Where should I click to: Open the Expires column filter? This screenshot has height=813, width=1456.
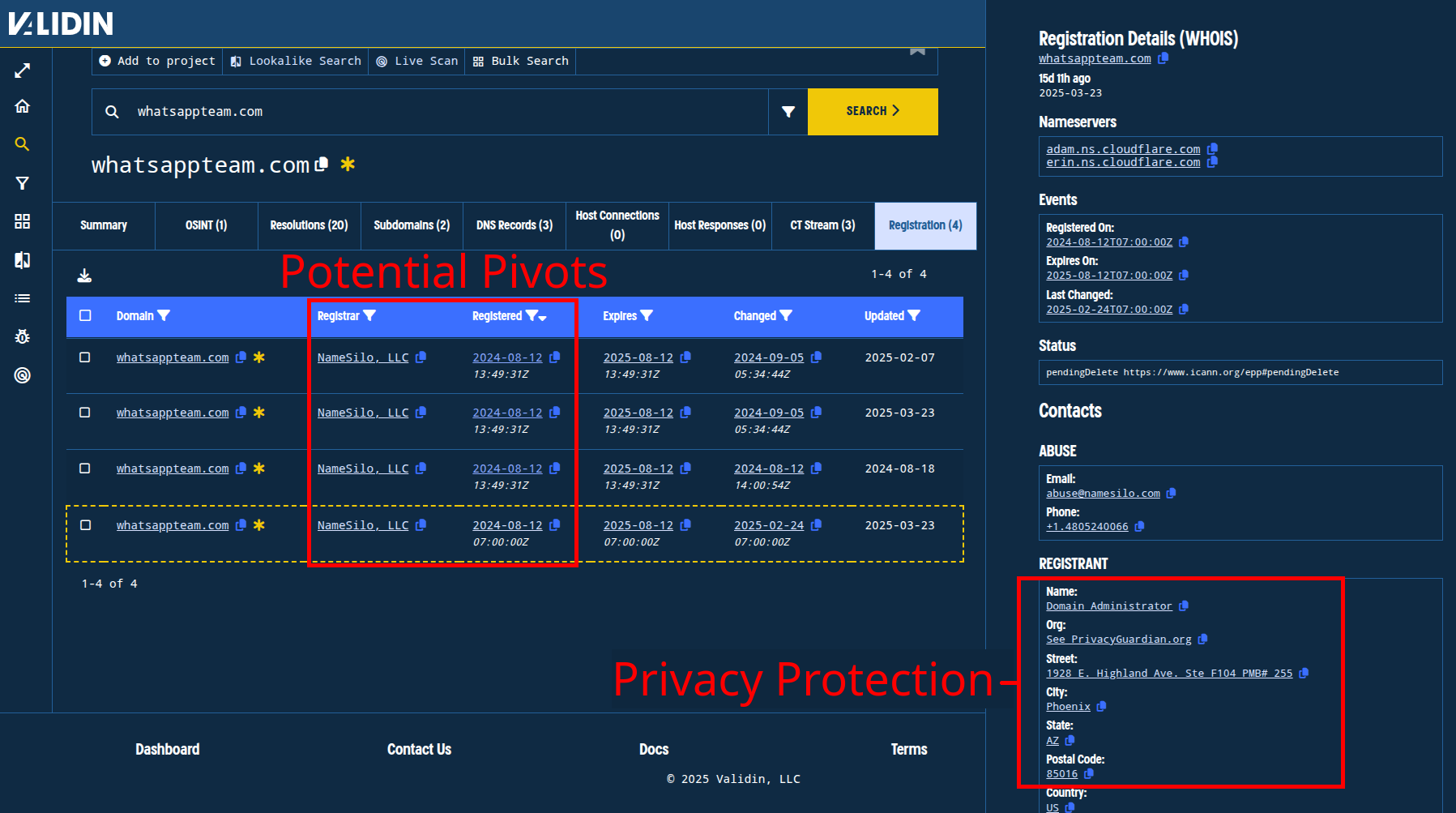(x=647, y=315)
